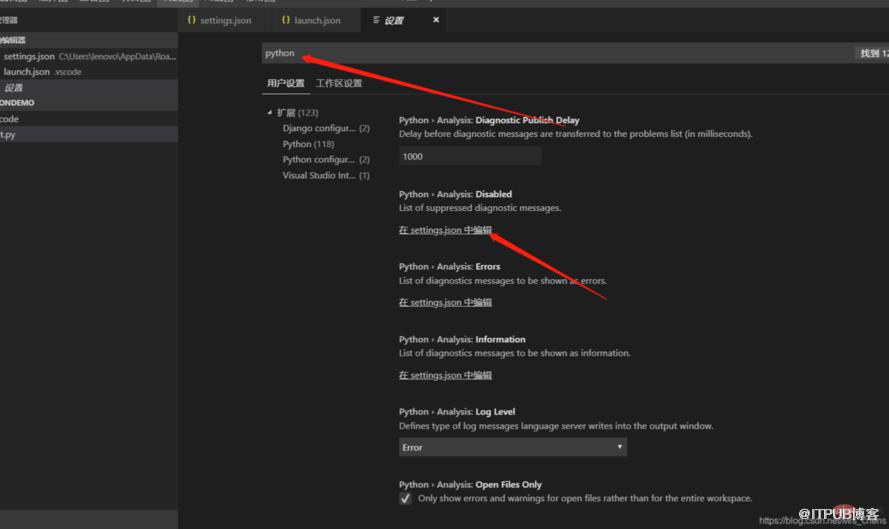Click the Python Analysis: Disabled setting title

click(455, 194)
